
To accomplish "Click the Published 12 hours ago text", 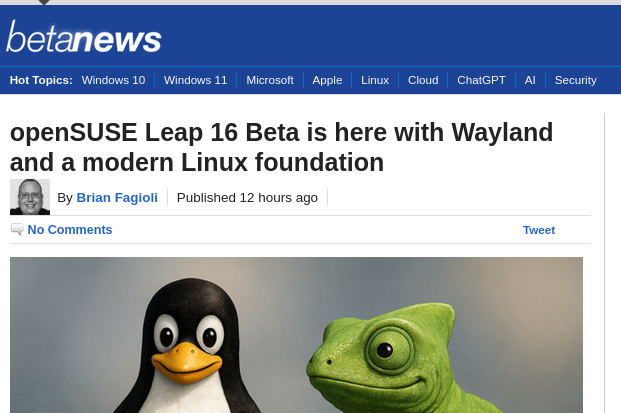I will [x=247, y=197].
